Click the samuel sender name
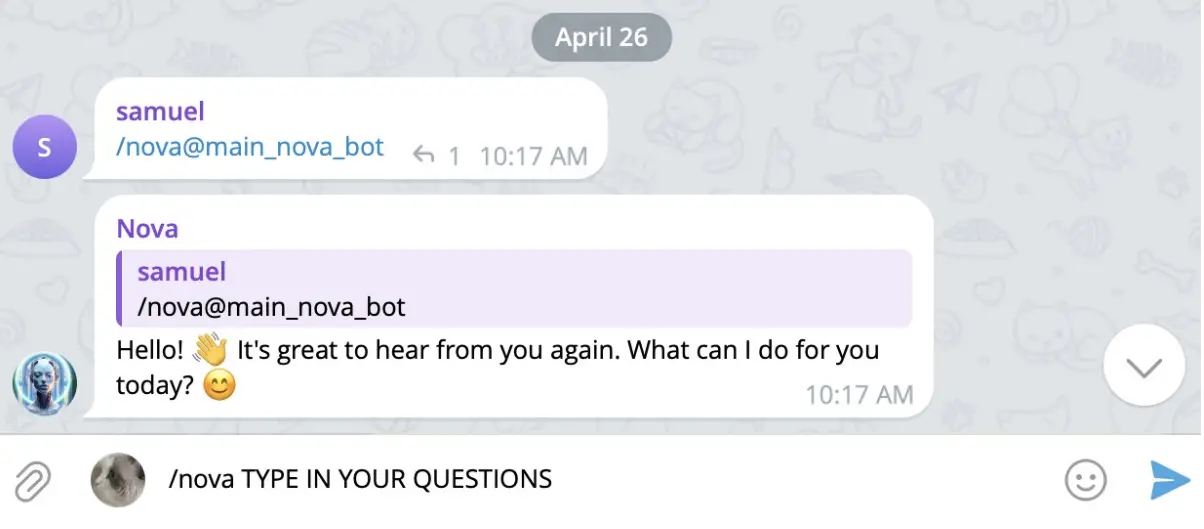 click(160, 112)
